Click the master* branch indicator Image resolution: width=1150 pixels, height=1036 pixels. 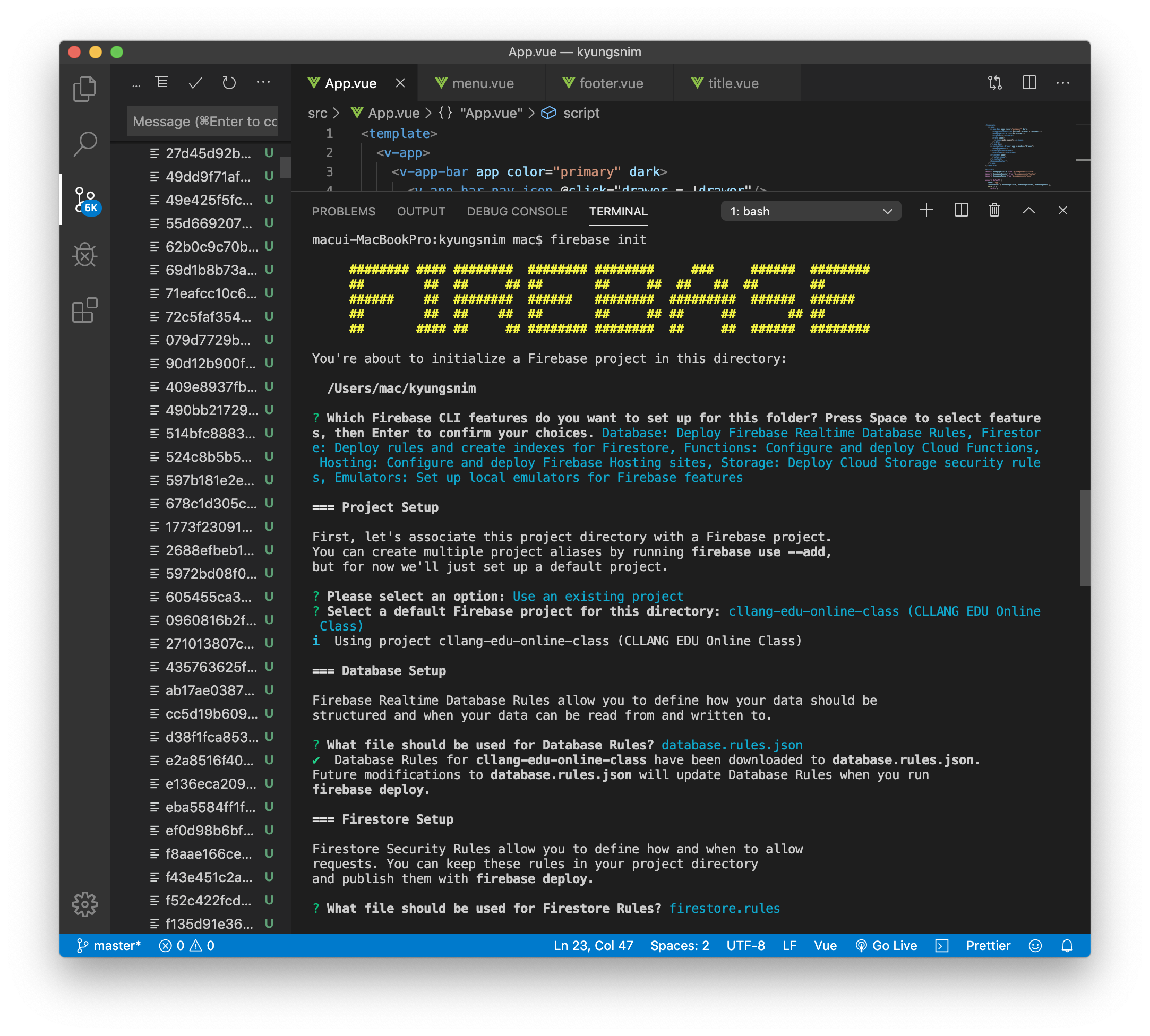coord(108,945)
